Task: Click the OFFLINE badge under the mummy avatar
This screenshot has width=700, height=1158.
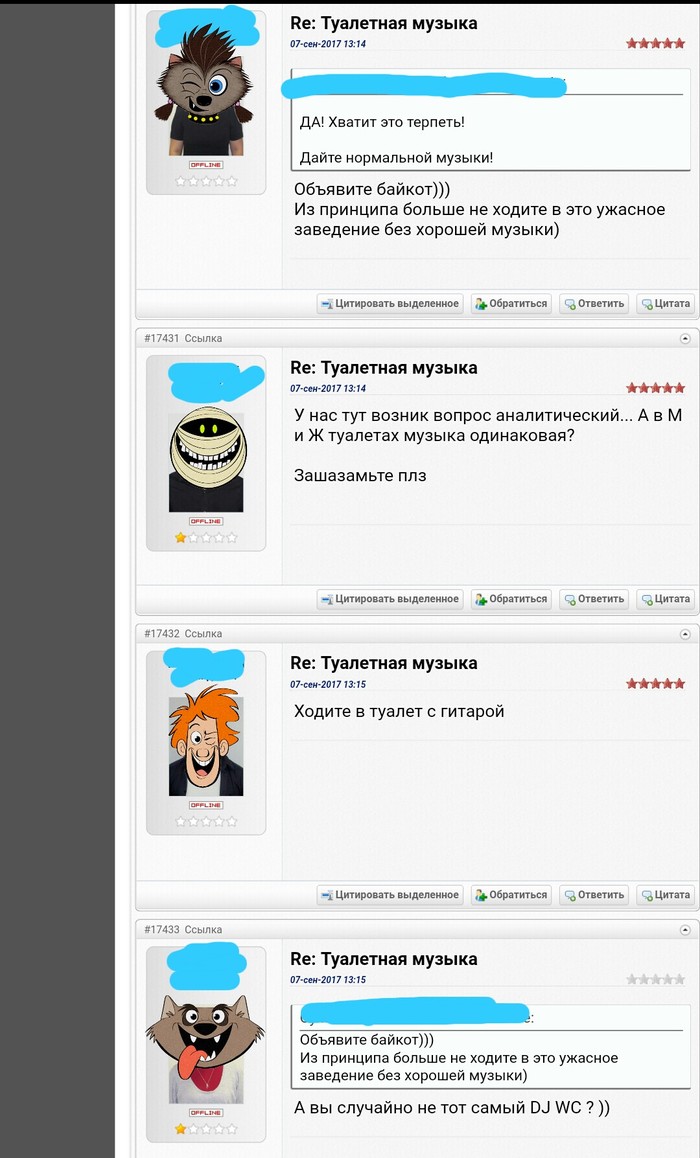Action: (x=206, y=521)
